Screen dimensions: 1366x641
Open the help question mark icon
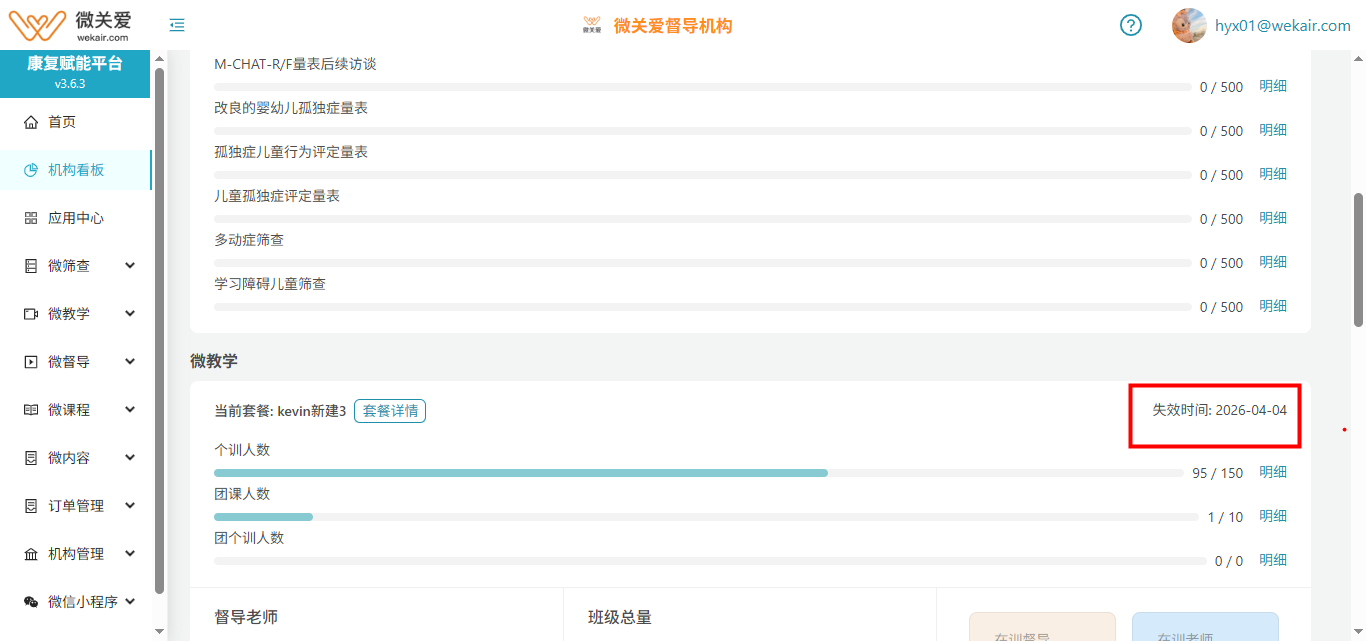1131,26
